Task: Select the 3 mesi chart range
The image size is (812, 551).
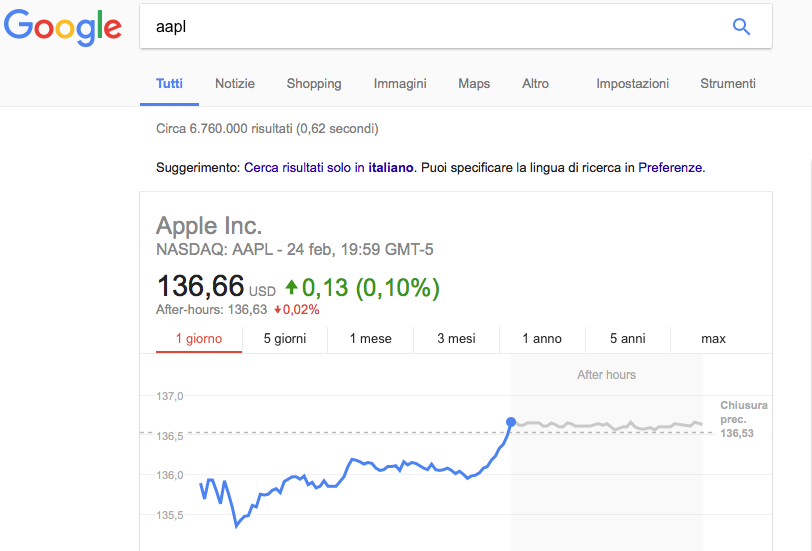Action: 456,339
